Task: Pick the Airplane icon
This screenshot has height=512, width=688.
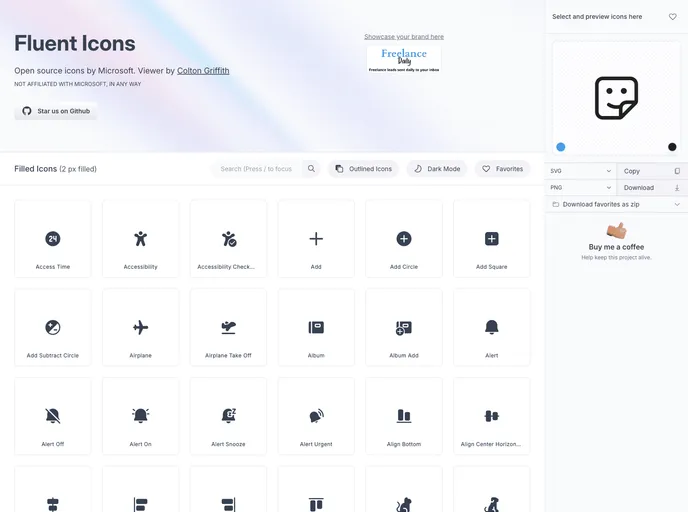Action: 140,327
